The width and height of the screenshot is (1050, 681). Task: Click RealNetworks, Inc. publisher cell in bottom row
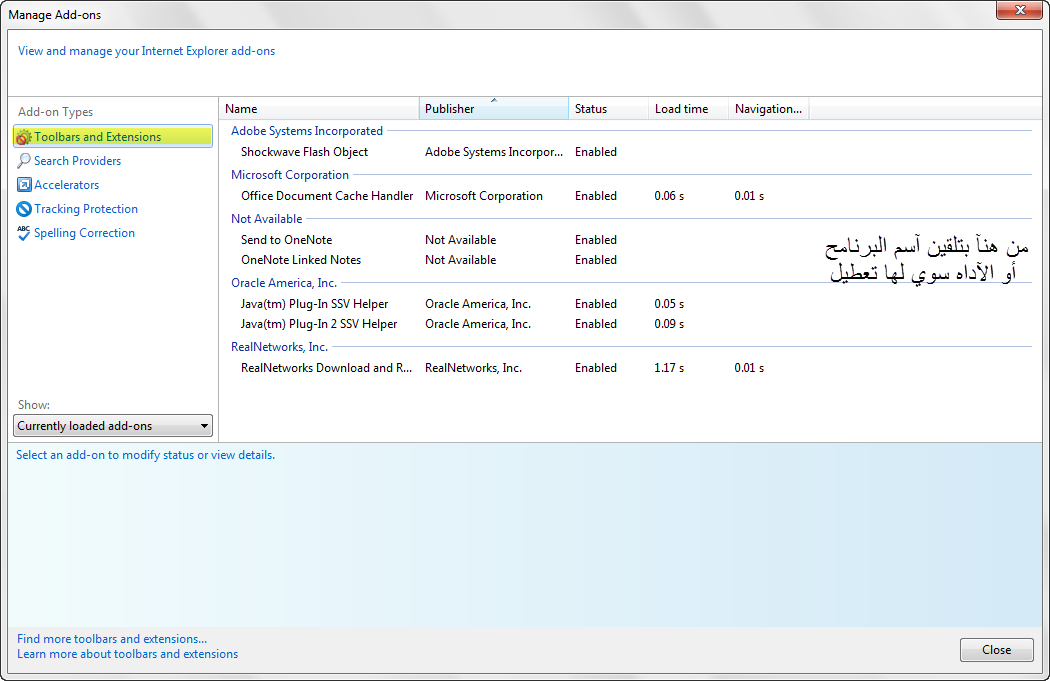tap(473, 368)
